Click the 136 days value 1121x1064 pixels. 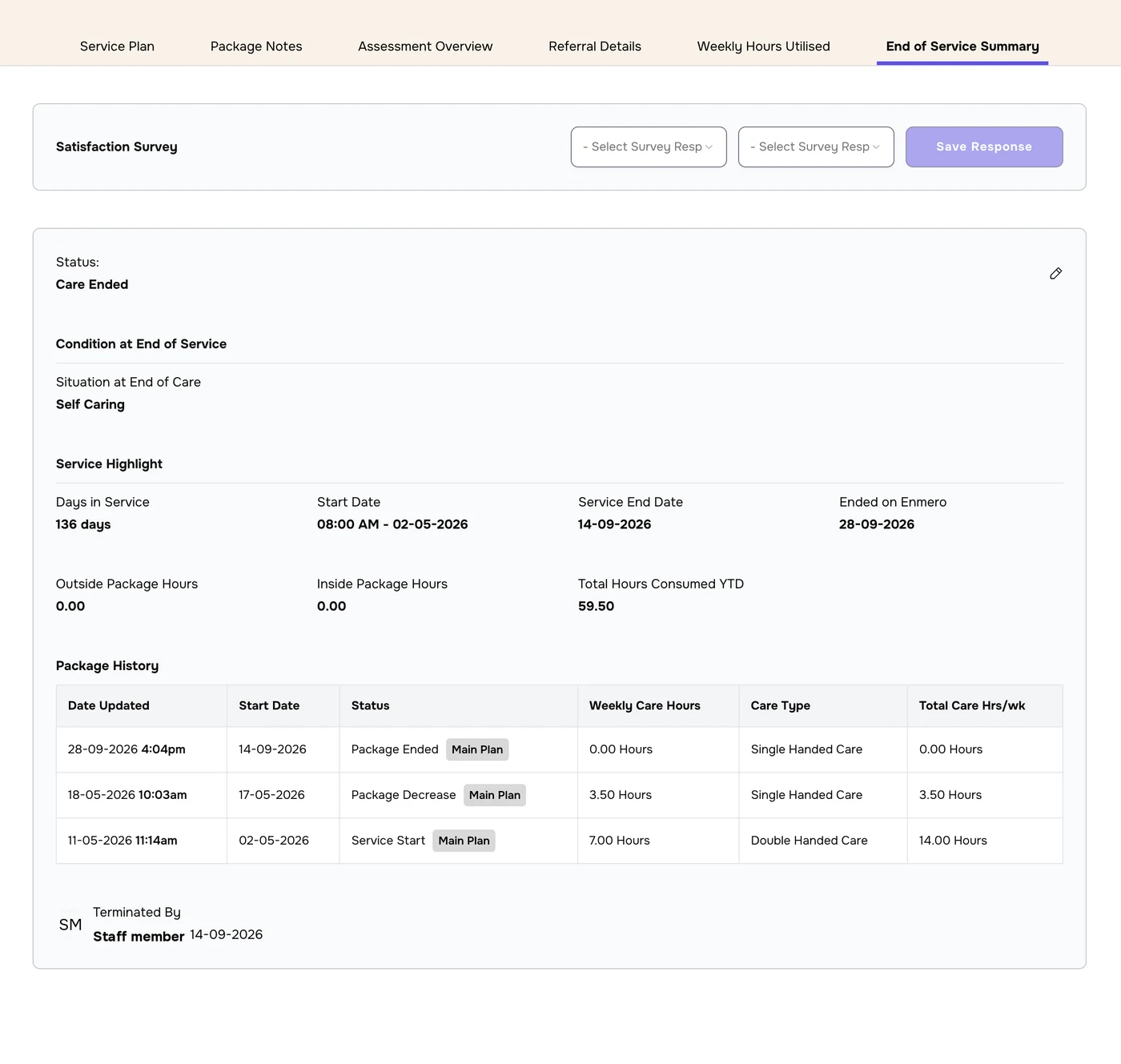tap(83, 524)
